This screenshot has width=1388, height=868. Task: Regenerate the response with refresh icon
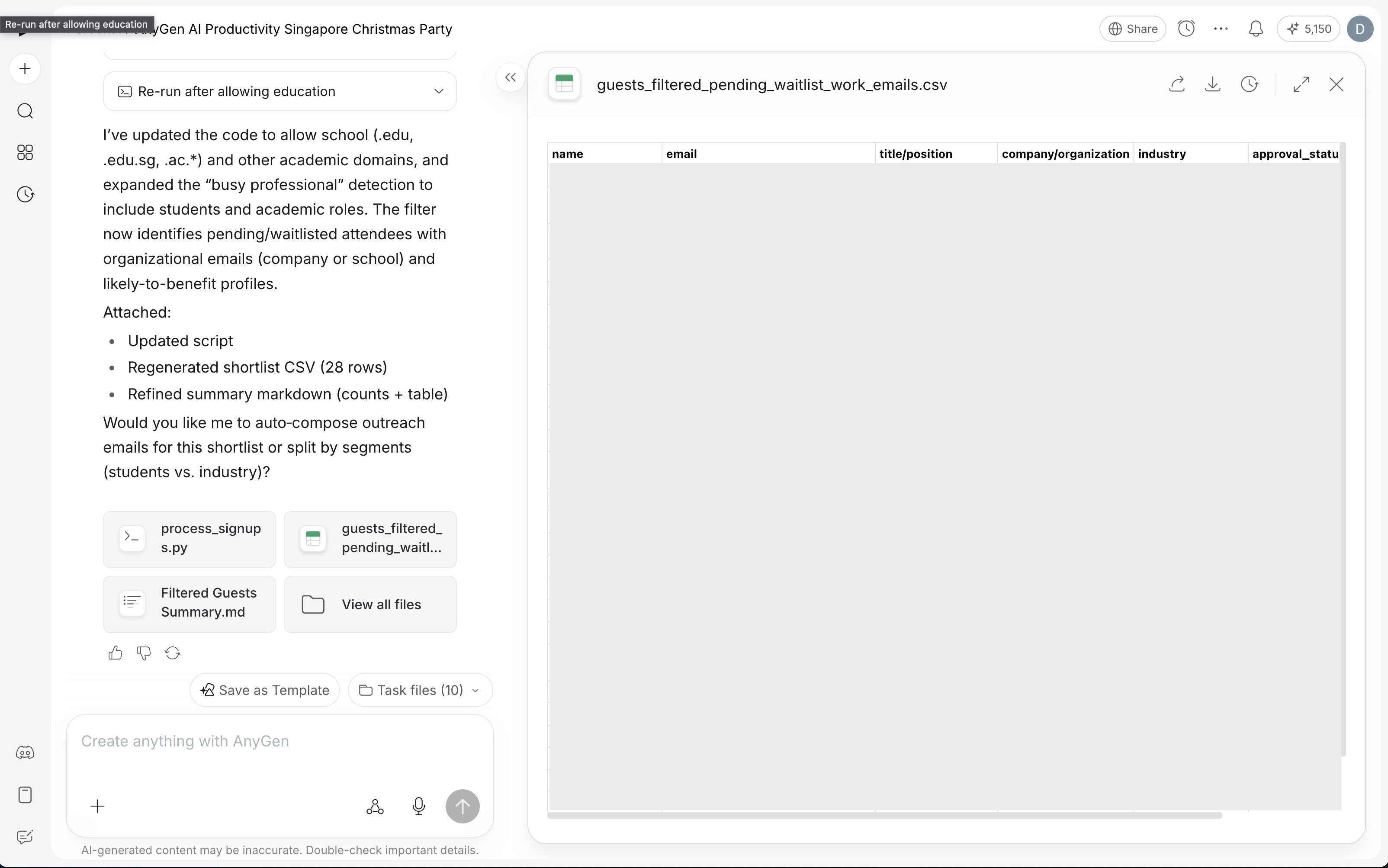coord(173,653)
